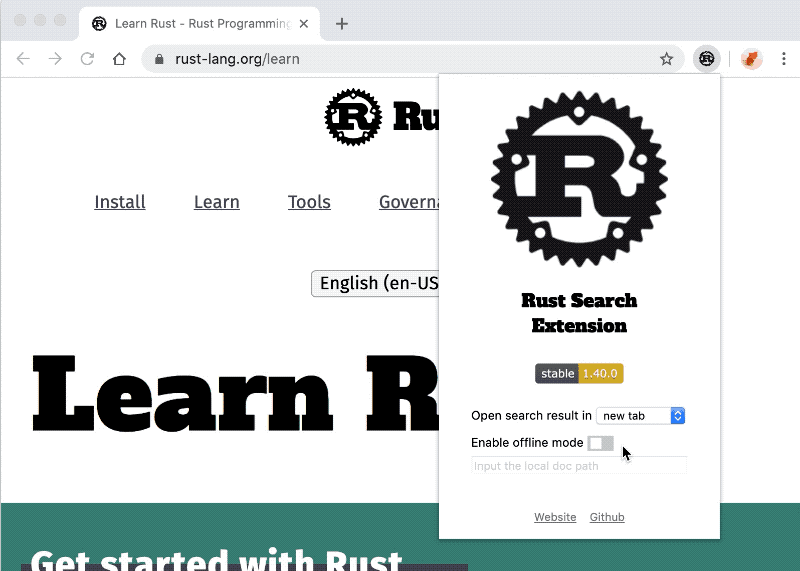
Task: Open the Tools nav link
Action: pyautogui.click(x=309, y=202)
